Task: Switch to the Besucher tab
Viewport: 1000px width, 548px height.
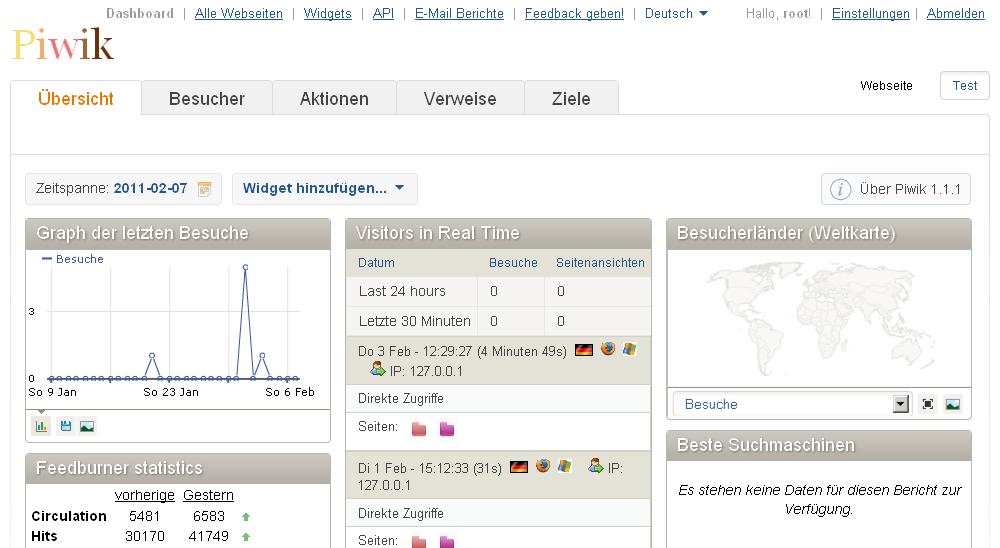Action: tap(207, 98)
